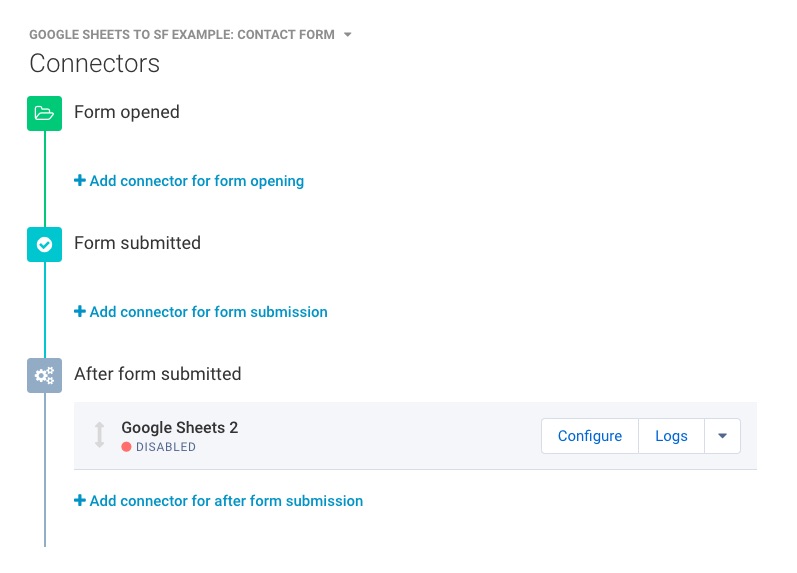Click the plus icon for form opening connector
797x573 pixels.
click(x=79, y=180)
